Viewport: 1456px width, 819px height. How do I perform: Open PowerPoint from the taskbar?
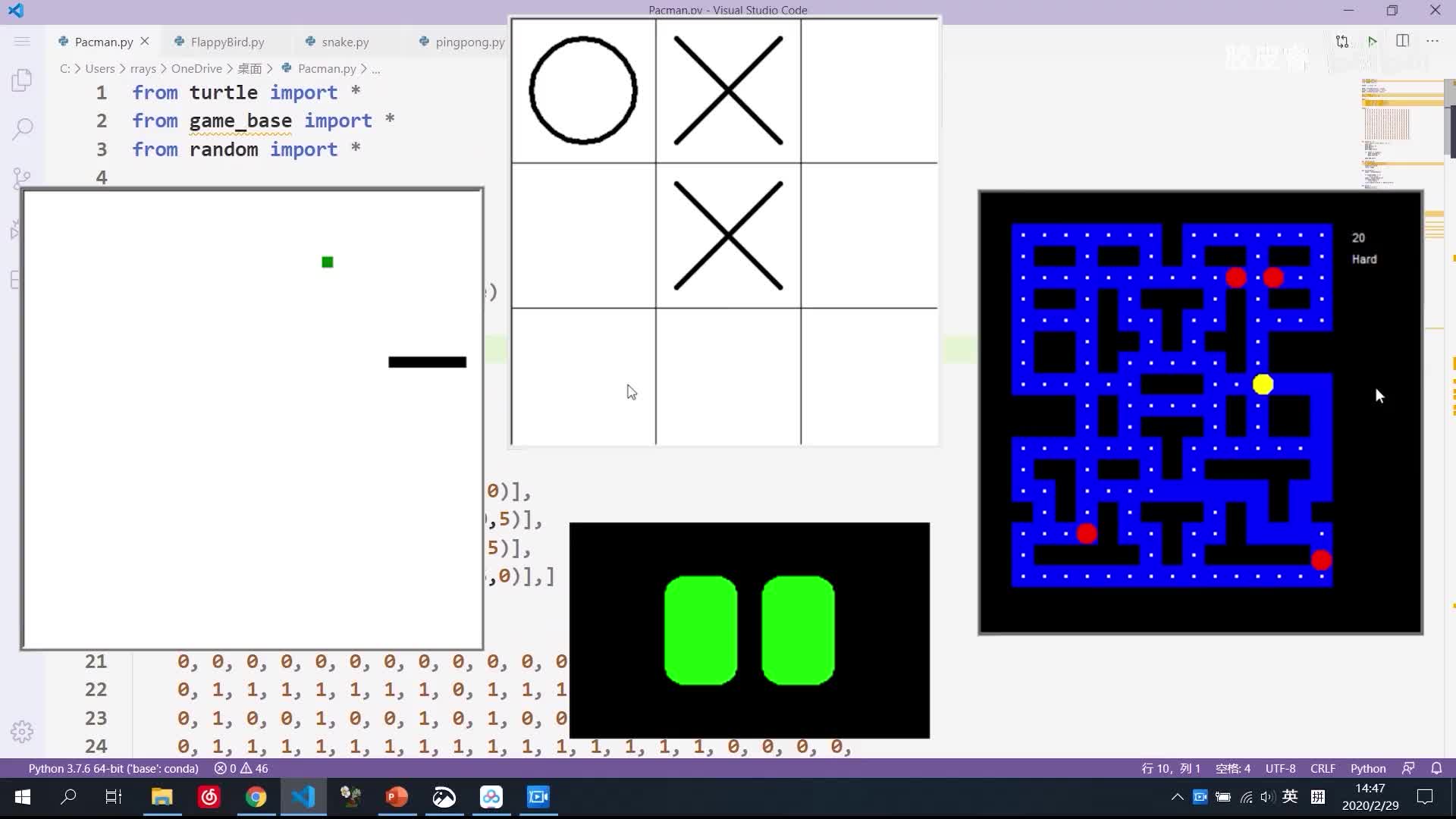click(x=397, y=797)
